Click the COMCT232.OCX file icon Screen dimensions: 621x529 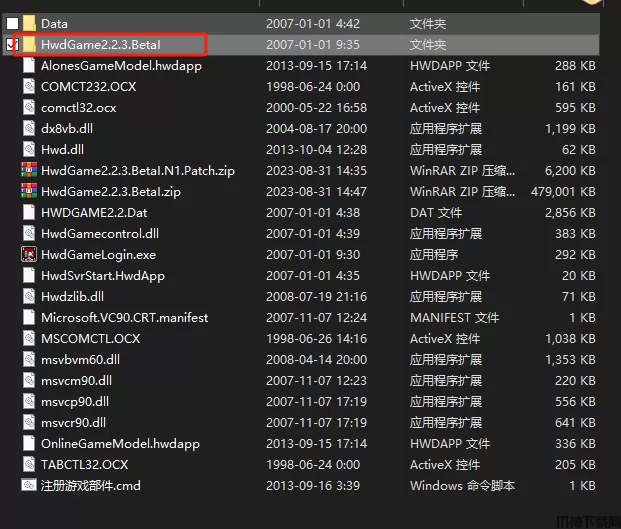(x=29, y=86)
